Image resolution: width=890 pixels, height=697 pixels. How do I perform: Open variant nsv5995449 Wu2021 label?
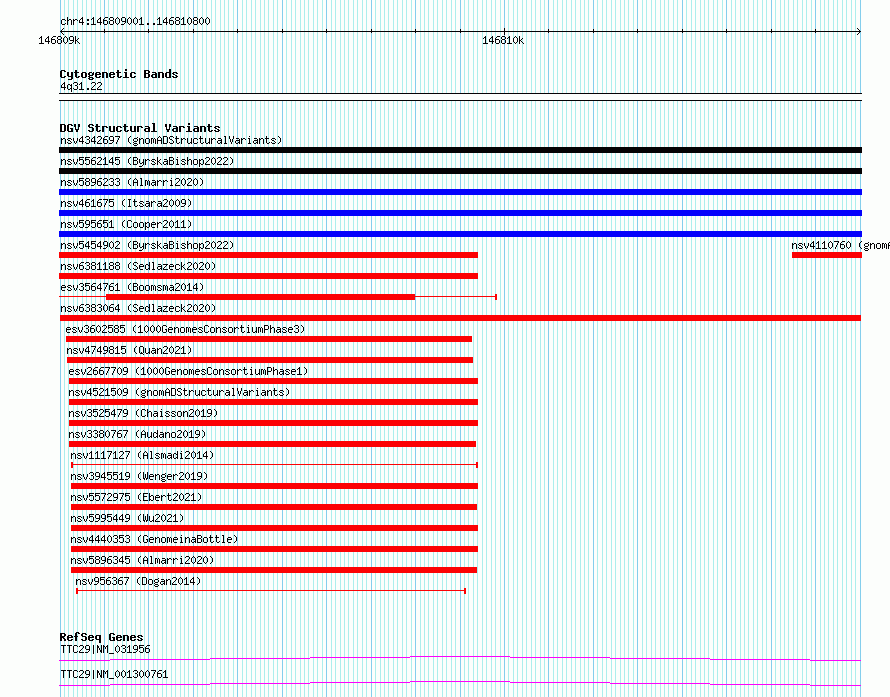tap(127, 518)
